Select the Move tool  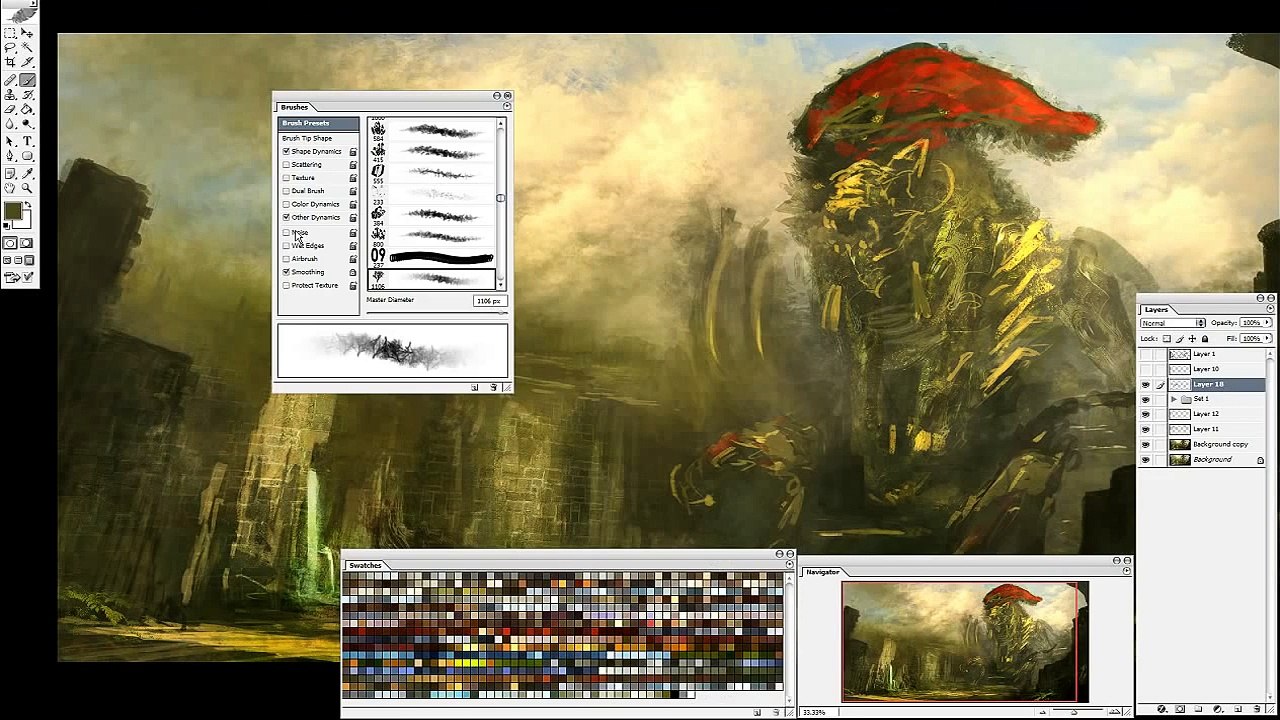27,32
